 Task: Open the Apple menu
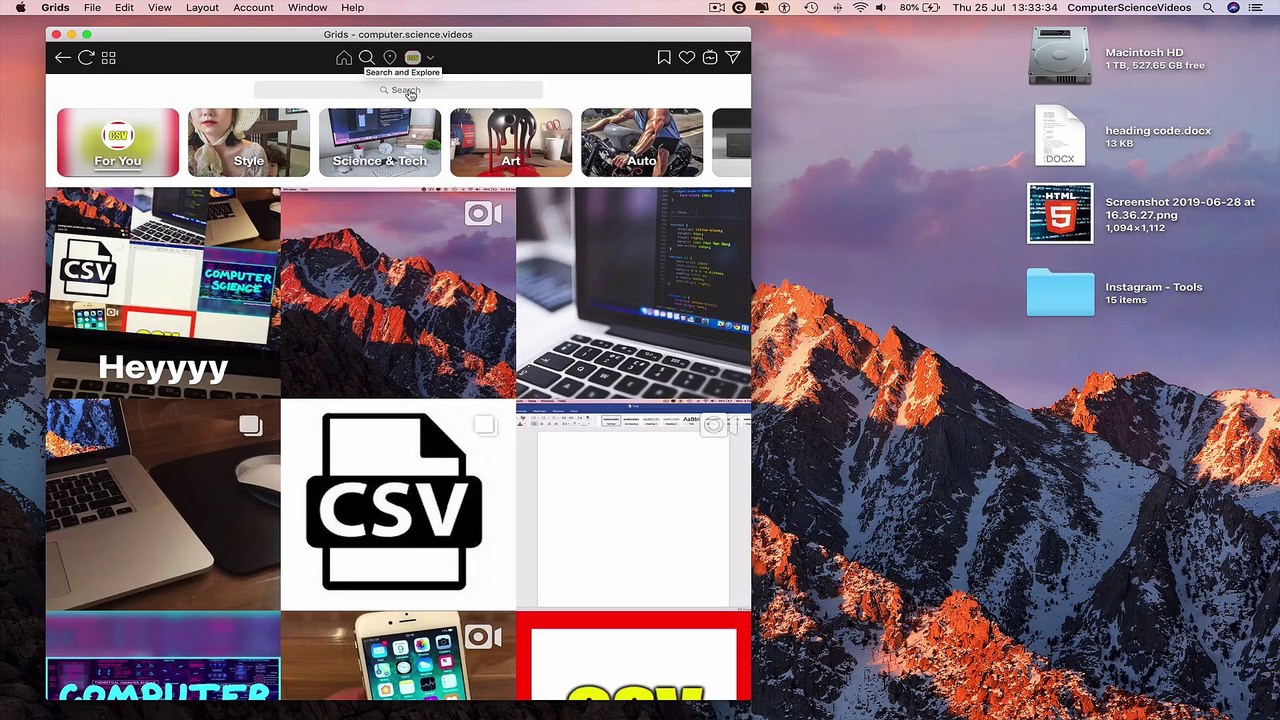(20, 8)
